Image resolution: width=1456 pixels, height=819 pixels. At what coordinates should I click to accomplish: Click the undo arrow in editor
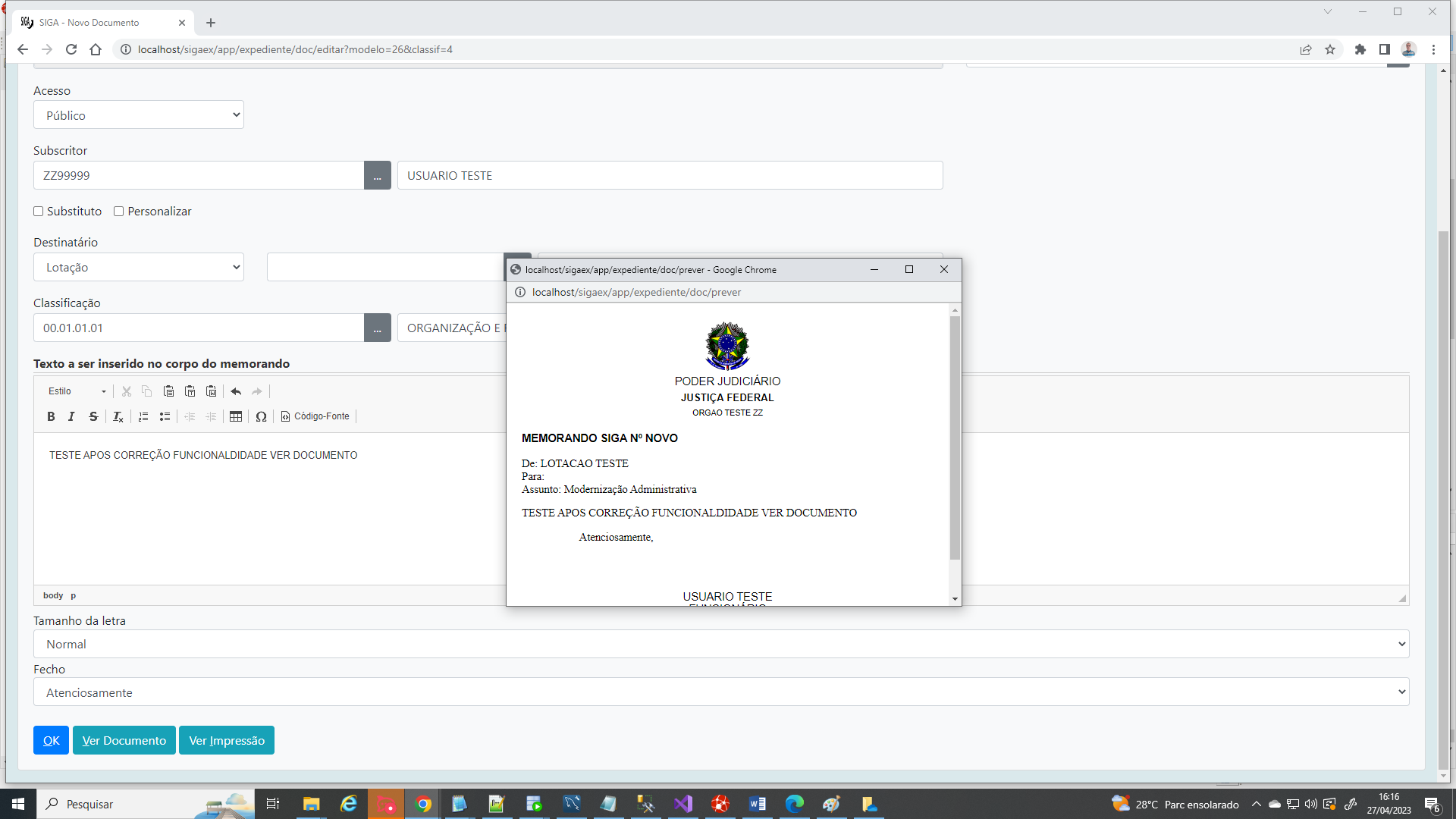[x=236, y=391]
